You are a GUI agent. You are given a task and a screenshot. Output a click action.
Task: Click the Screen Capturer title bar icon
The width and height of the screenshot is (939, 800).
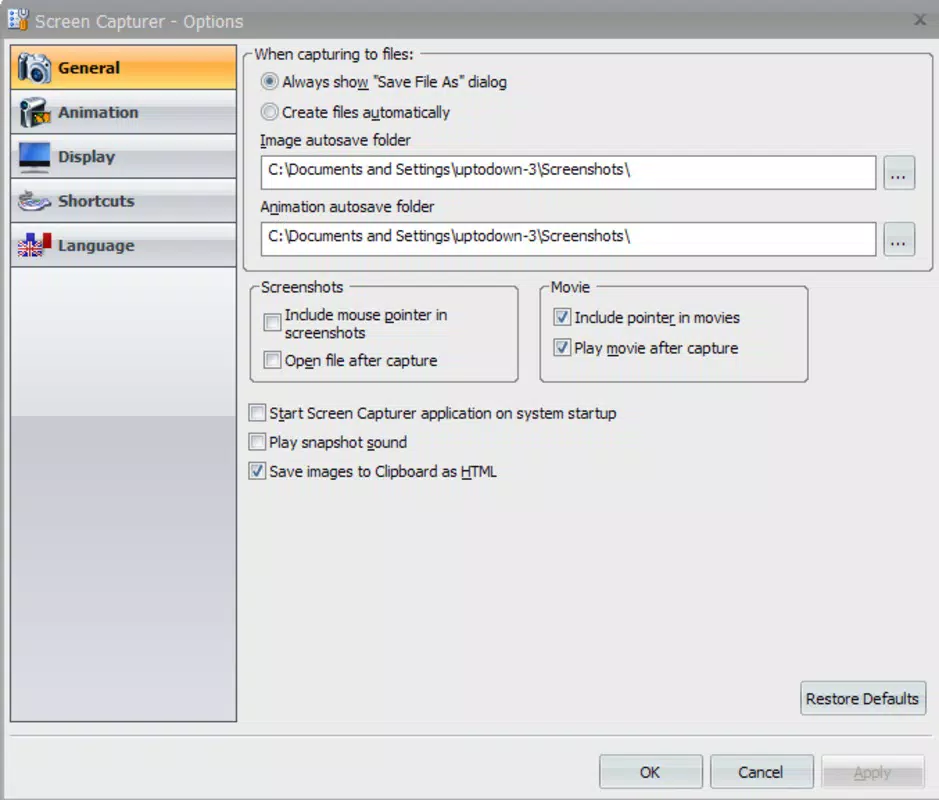click(18, 20)
